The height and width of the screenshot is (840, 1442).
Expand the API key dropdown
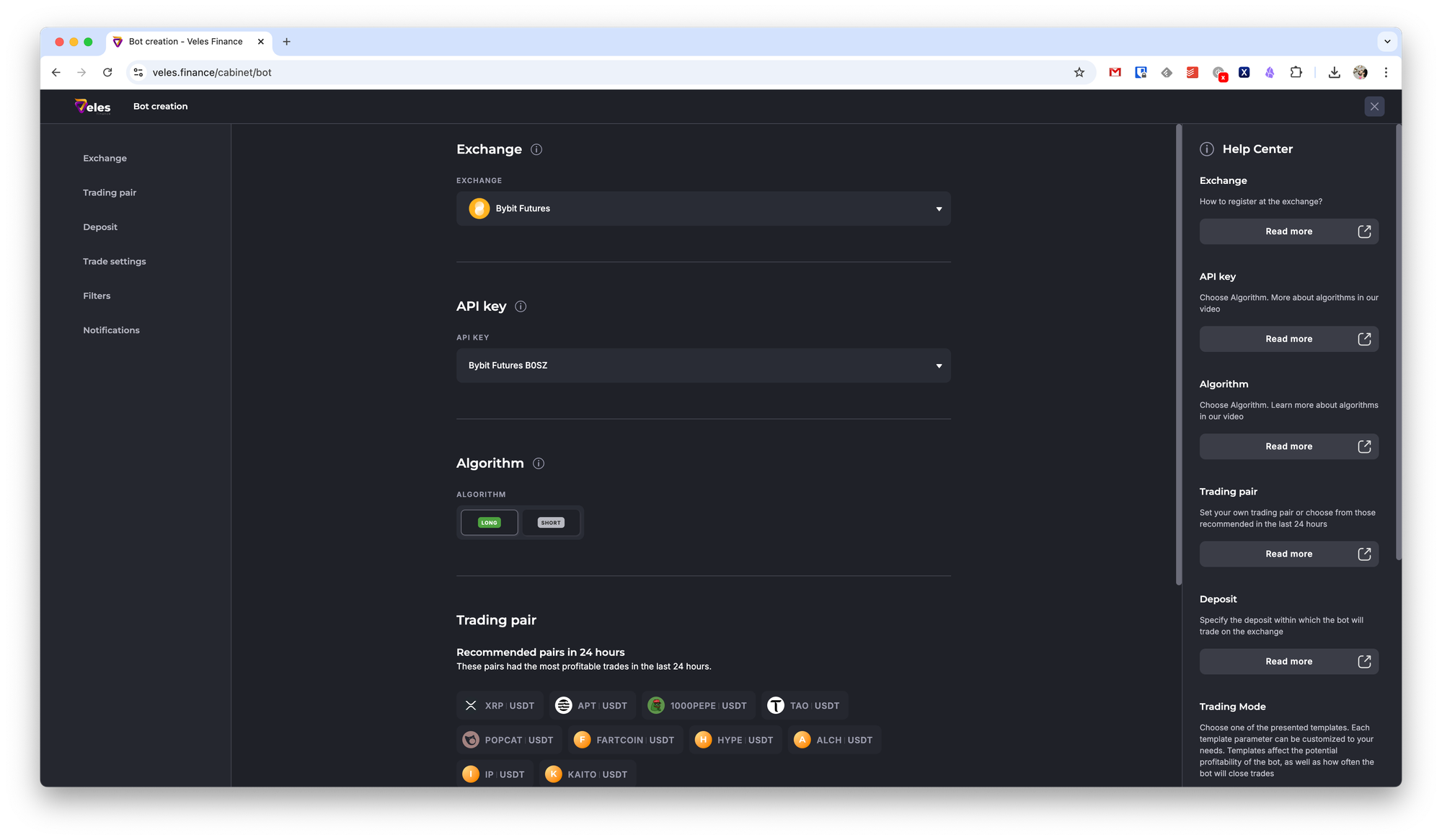(703, 366)
